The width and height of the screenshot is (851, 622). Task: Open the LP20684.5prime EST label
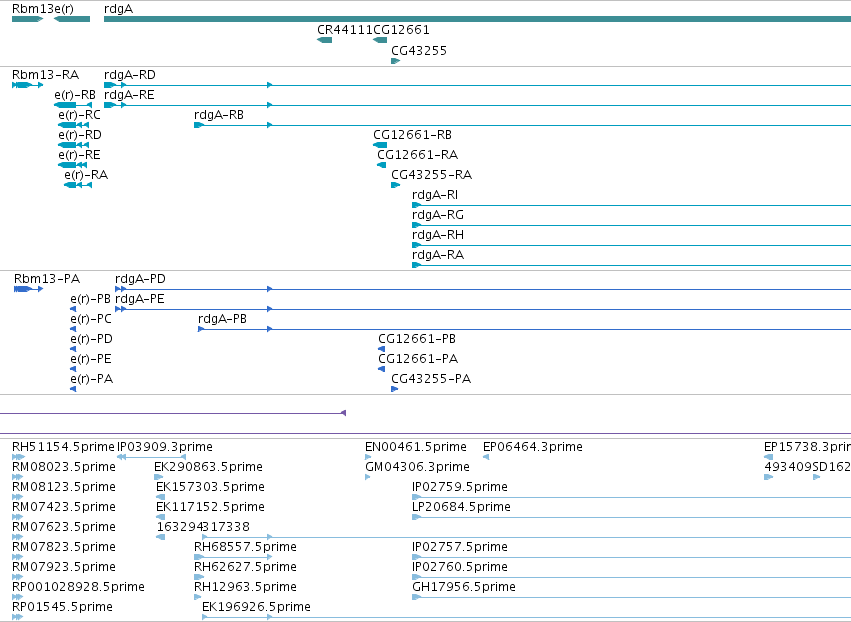pyautogui.click(x=461, y=507)
